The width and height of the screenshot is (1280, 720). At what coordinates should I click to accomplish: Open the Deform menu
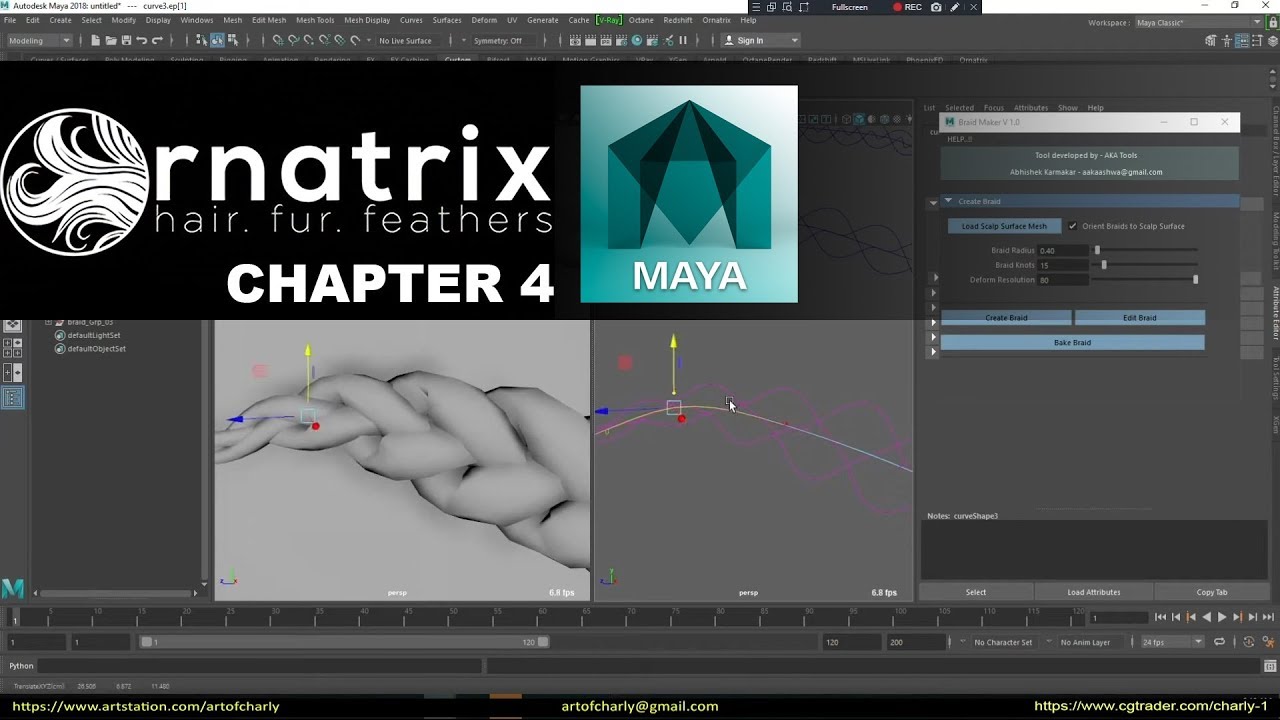click(484, 20)
